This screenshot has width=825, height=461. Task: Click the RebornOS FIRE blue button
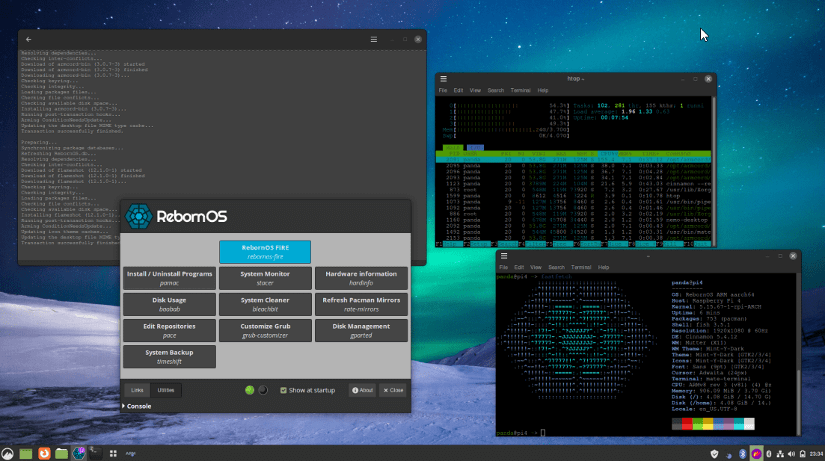265,252
